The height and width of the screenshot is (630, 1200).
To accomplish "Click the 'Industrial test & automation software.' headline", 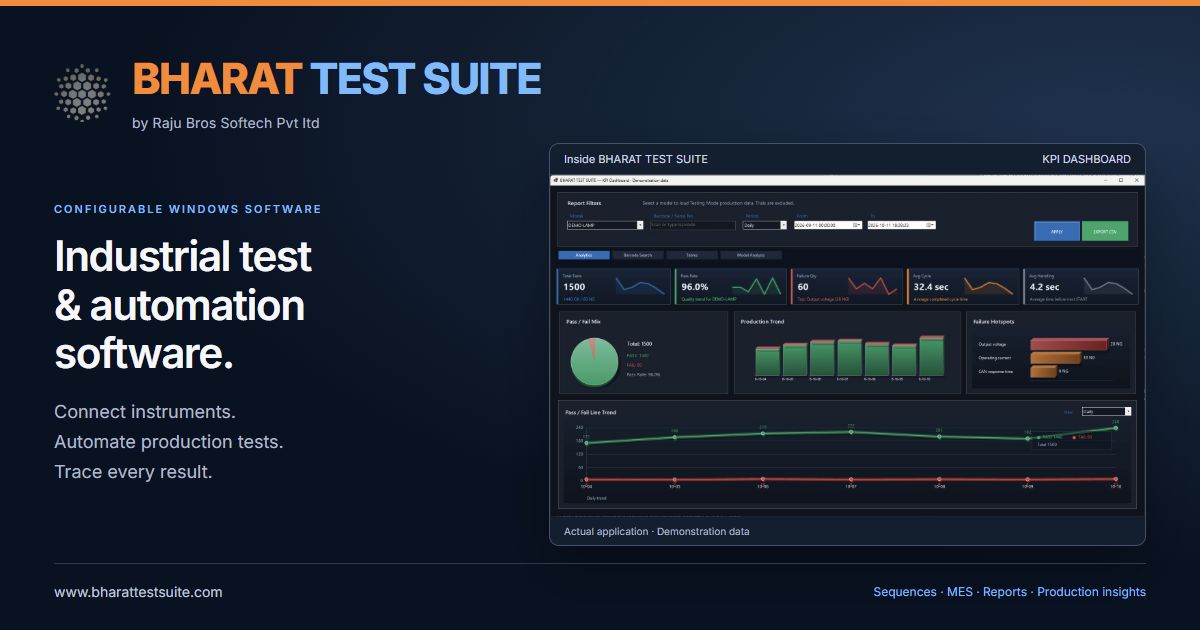I will pos(183,305).
